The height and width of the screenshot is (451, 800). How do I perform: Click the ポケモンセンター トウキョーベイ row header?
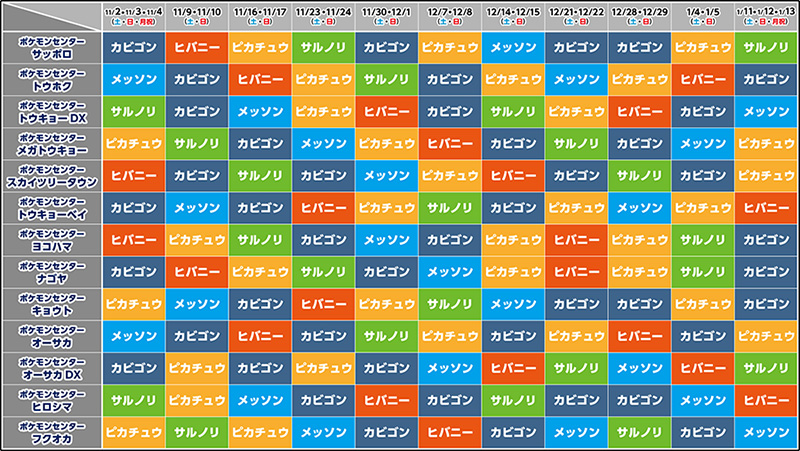click(x=52, y=208)
